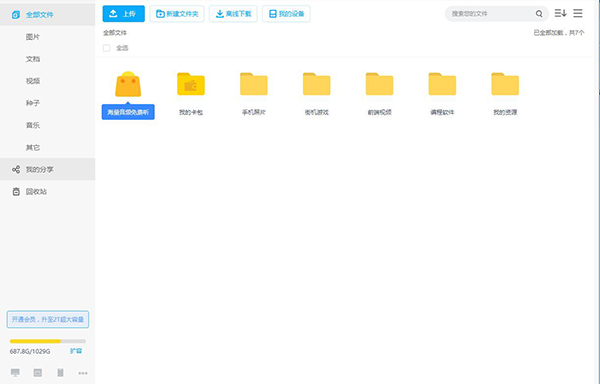Click the blue 上传 upload button
Image resolution: width=600 pixels, height=384 pixels.
coord(124,14)
